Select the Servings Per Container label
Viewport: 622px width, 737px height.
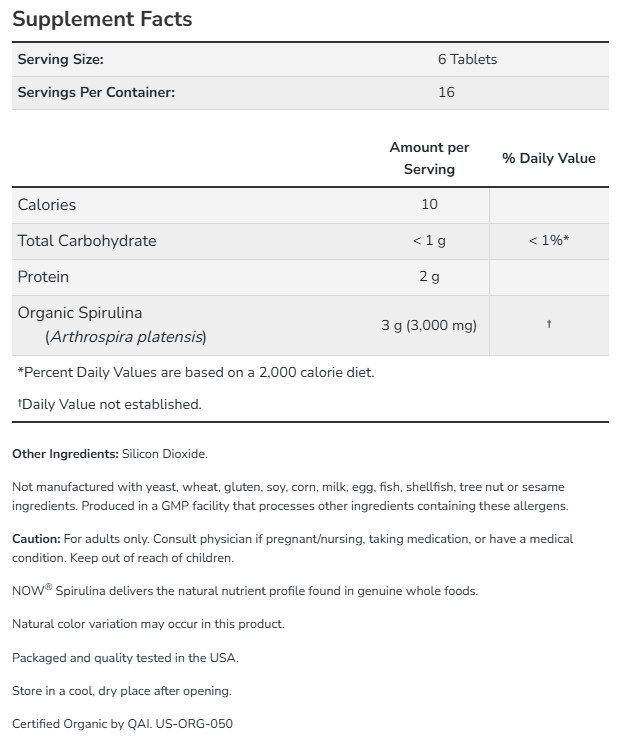(x=96, y=92)
